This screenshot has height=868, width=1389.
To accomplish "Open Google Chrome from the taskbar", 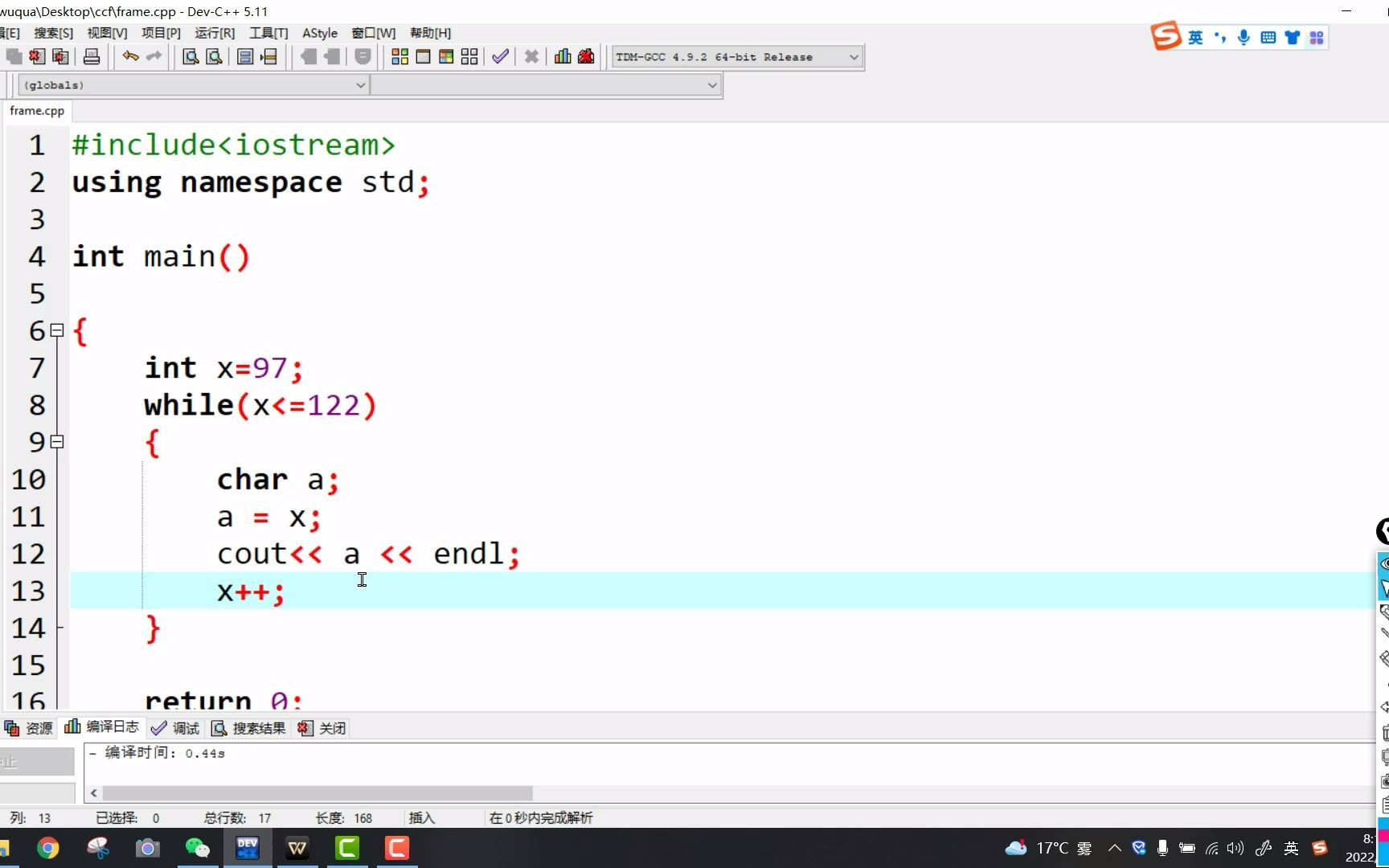I will point(47,848).
